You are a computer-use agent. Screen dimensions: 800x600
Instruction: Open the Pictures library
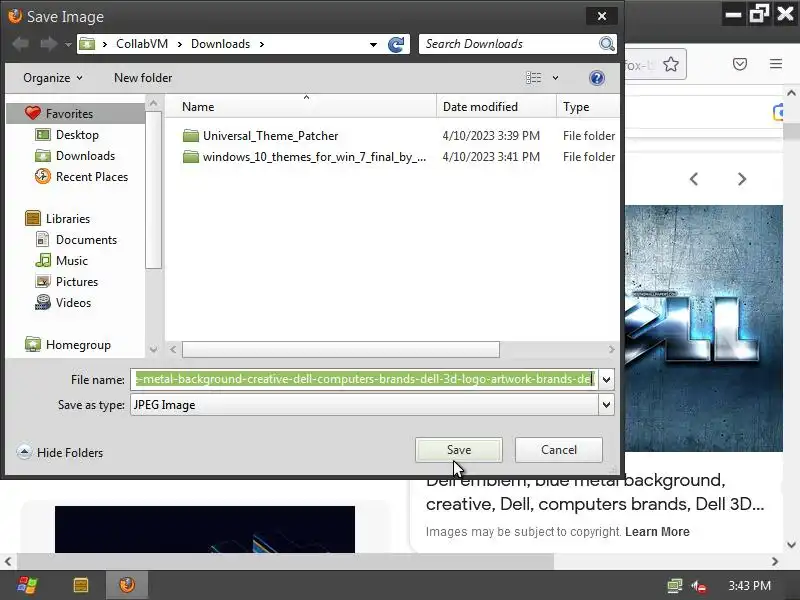coord(77,282)
